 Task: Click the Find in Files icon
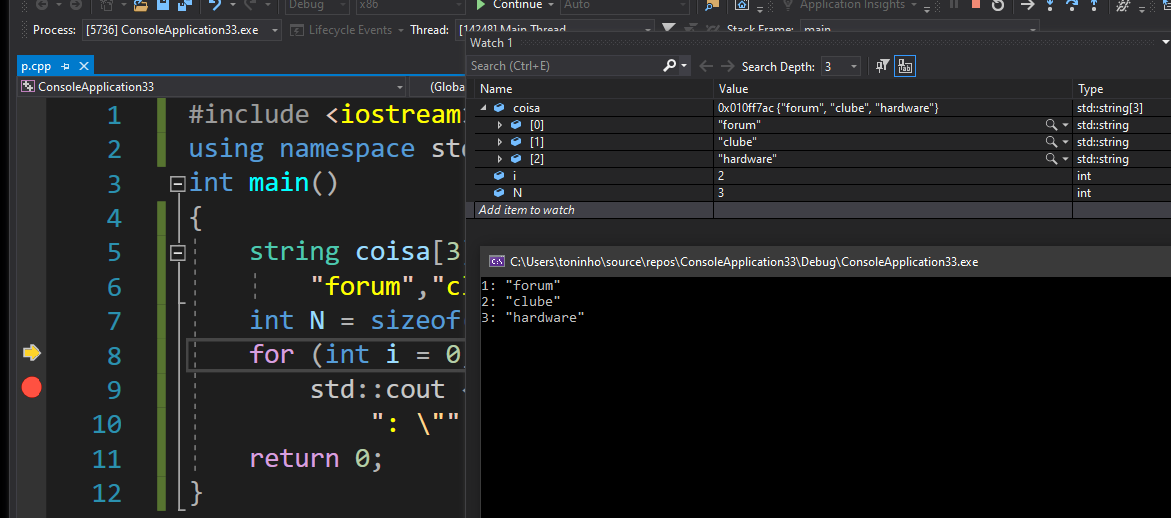711,4
